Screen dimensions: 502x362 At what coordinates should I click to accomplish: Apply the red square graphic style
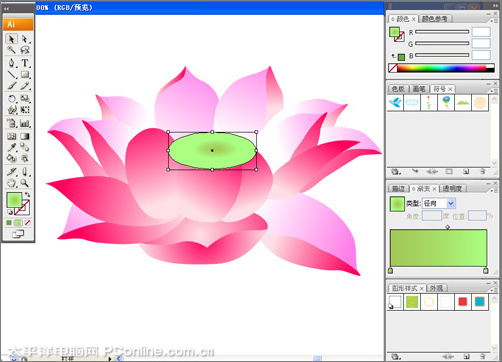[463, 302]
